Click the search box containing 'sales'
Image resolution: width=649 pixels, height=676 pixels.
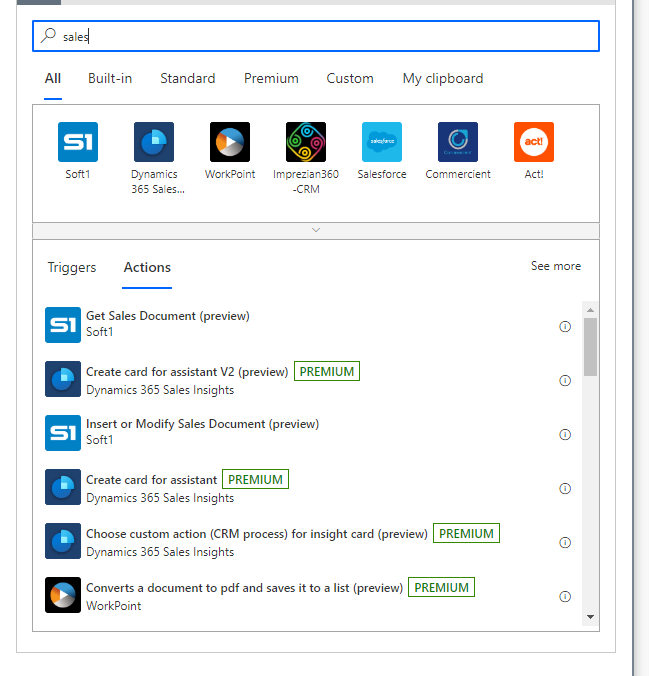pyautogui.click(x=316, y=36)
